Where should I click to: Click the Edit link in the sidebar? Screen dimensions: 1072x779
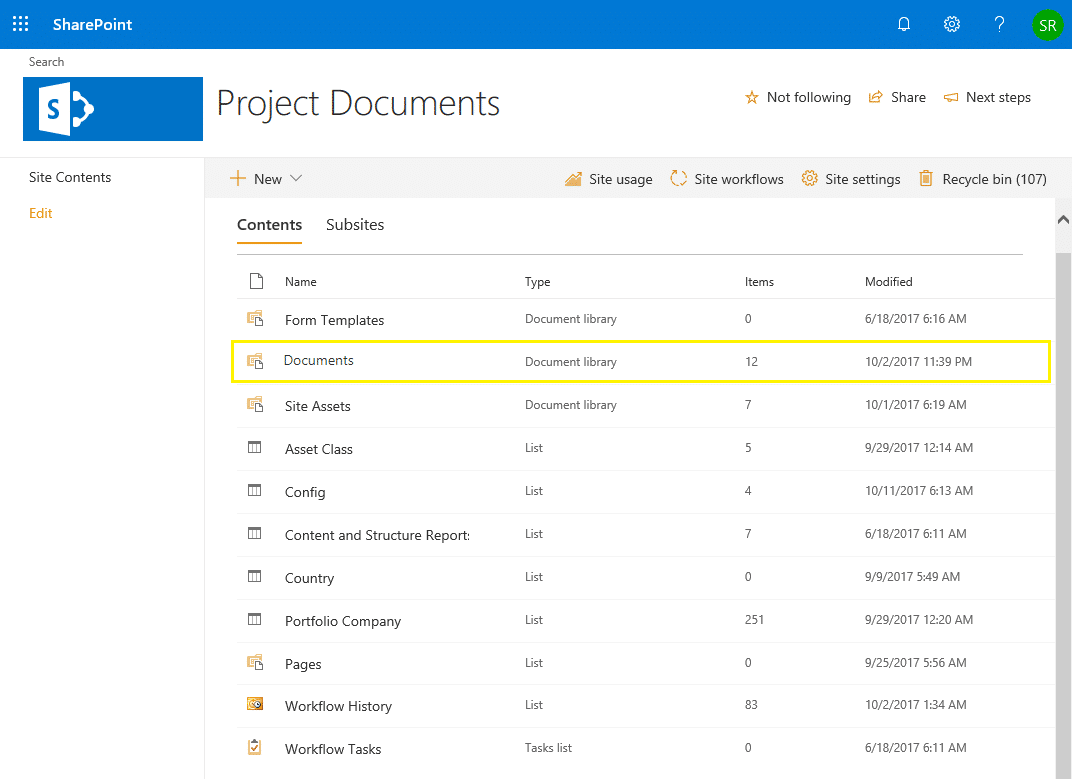tap(40, 213)
